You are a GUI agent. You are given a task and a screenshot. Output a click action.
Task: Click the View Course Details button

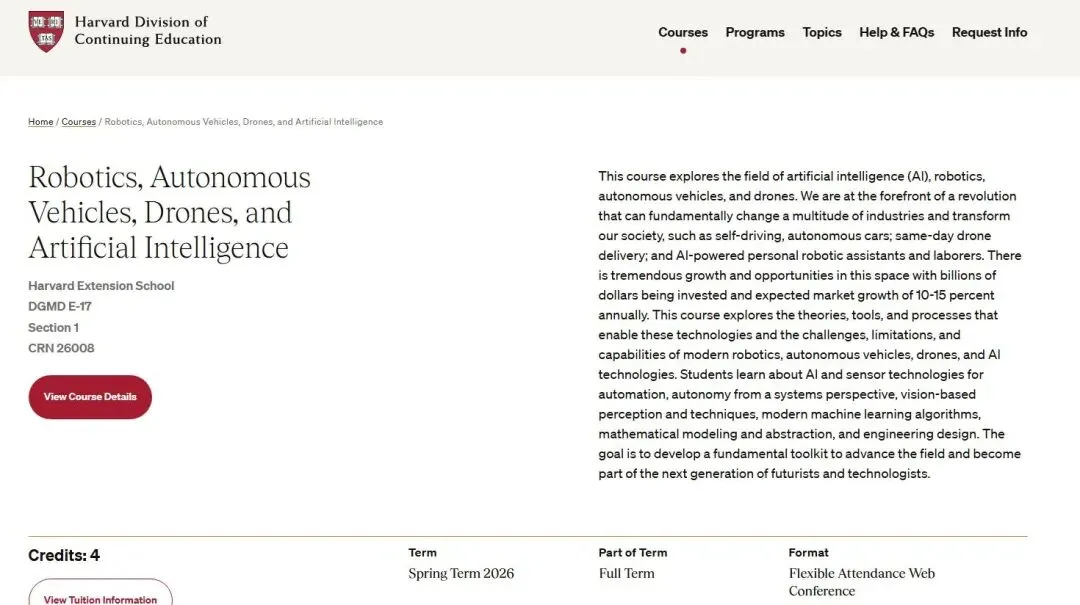coord(90,397)
